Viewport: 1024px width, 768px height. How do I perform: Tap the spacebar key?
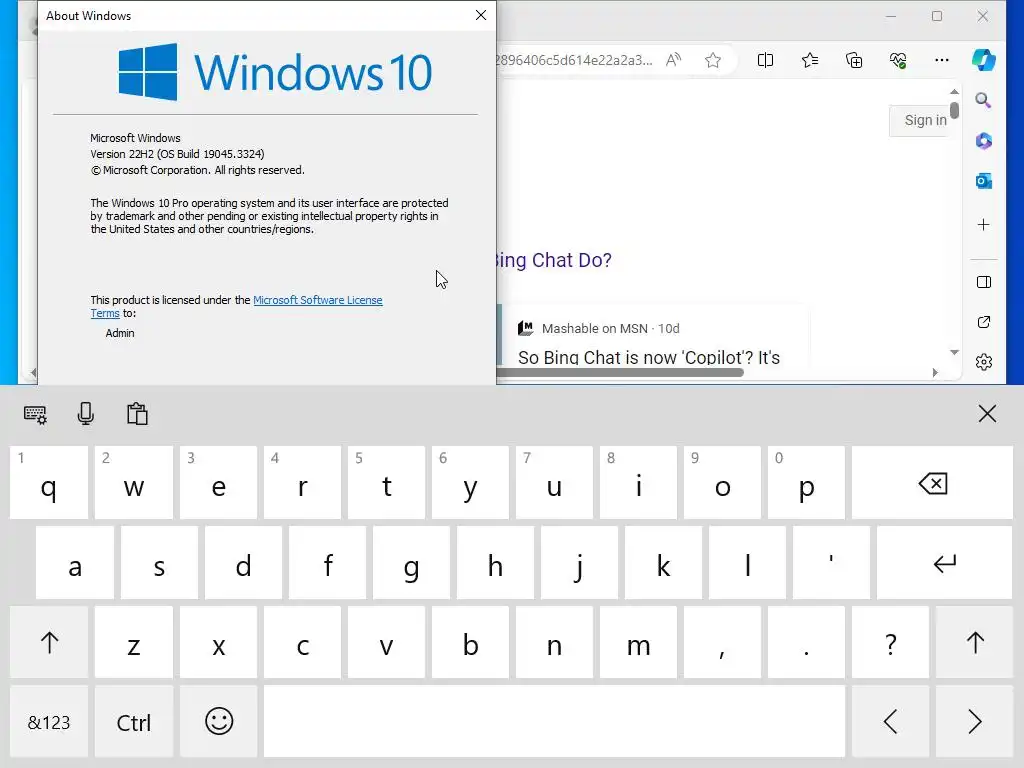(x=554, y=722)
